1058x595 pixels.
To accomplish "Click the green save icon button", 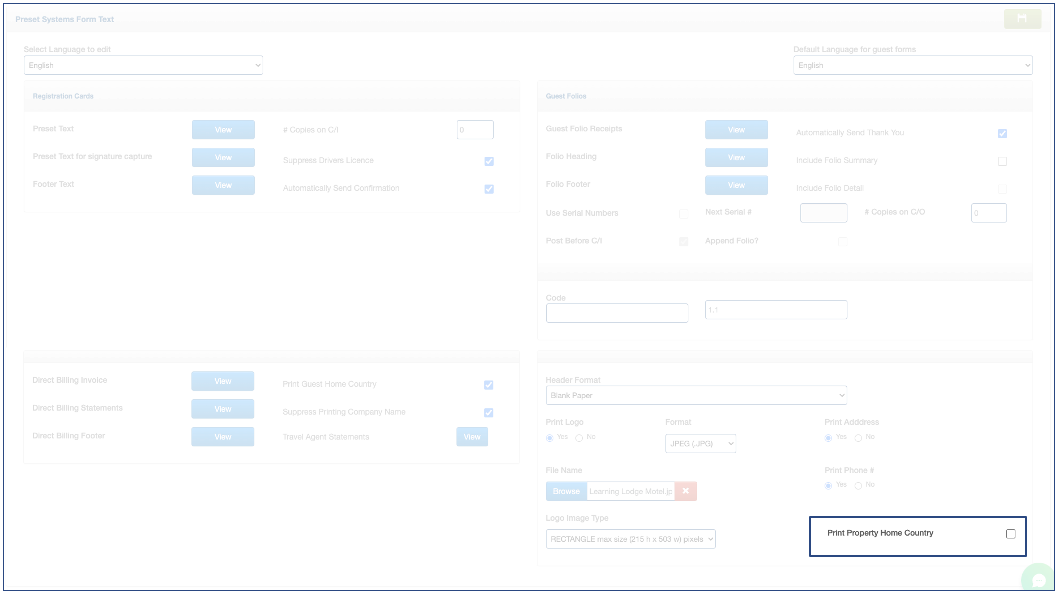I will pos(1021,18).
